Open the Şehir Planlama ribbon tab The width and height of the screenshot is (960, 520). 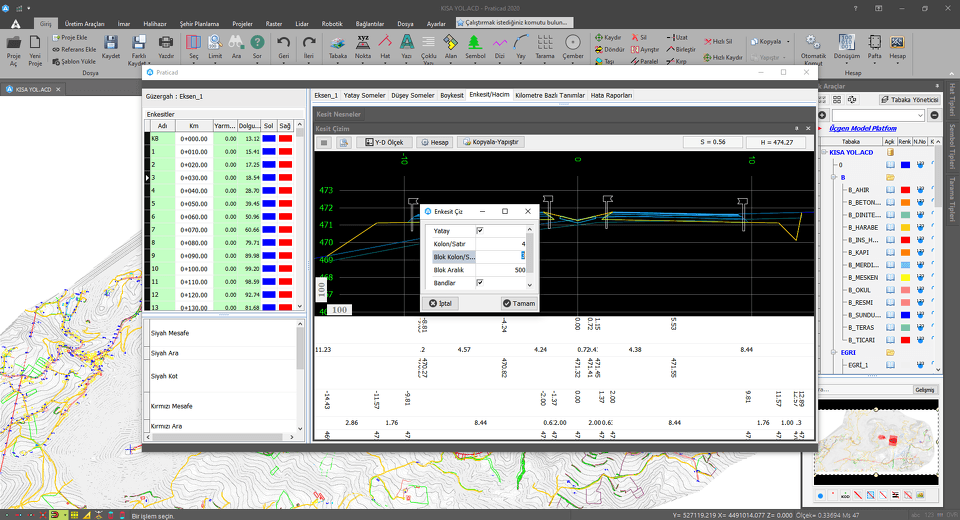[200, 22]
